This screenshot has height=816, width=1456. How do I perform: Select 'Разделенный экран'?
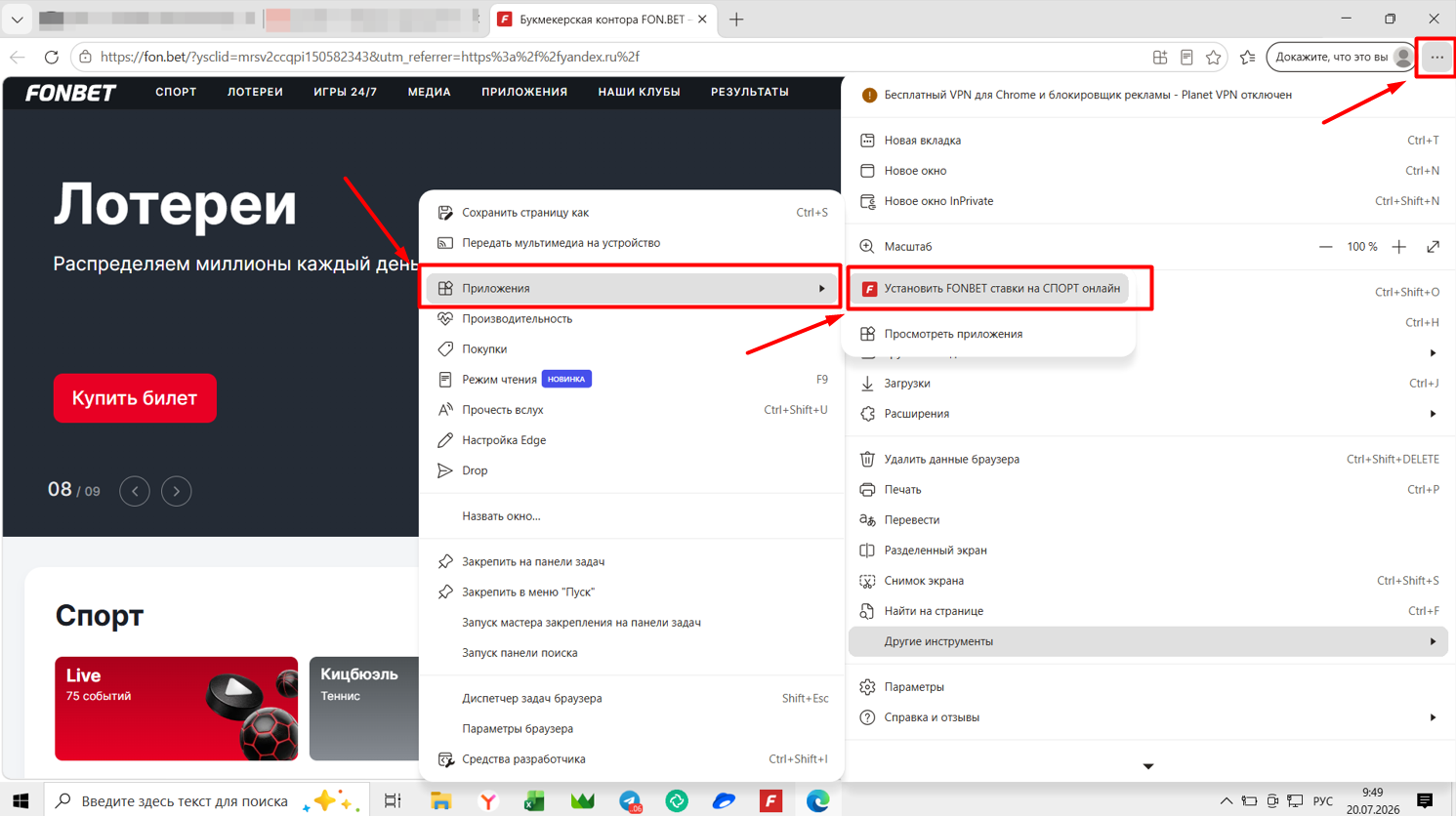tap(1148, 551)
